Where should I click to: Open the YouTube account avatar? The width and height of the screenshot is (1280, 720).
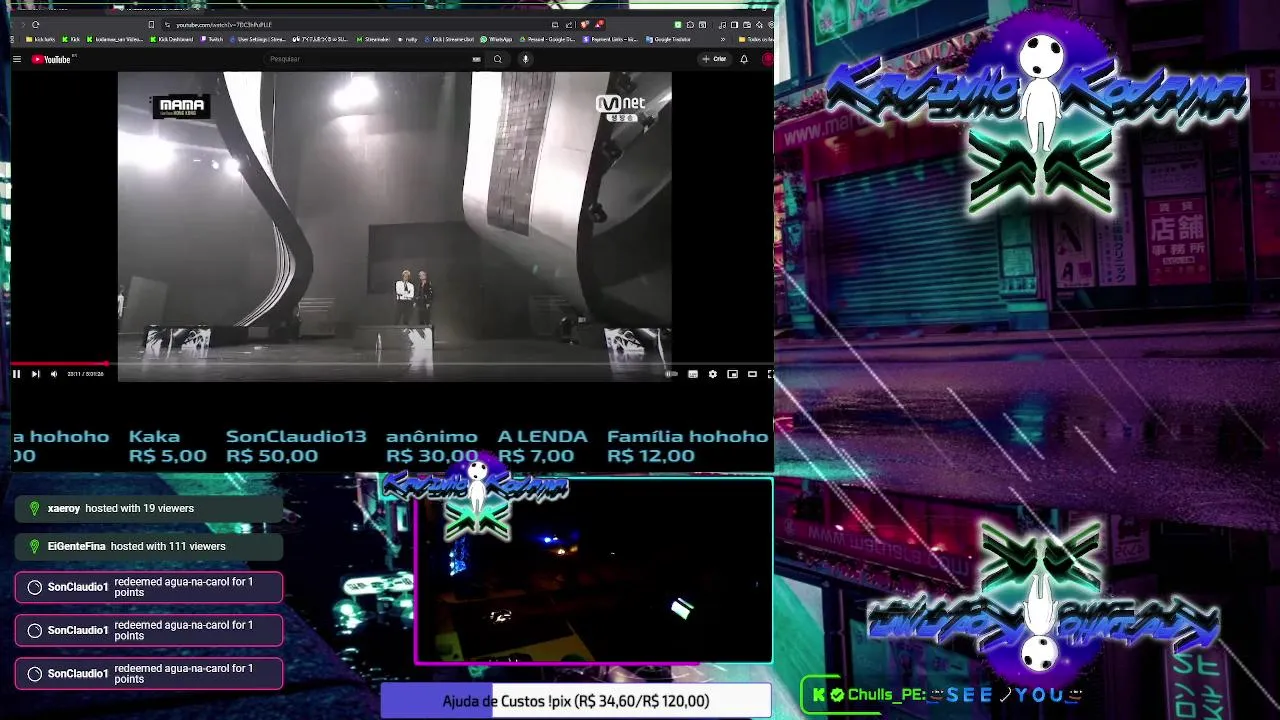[768, 59]
